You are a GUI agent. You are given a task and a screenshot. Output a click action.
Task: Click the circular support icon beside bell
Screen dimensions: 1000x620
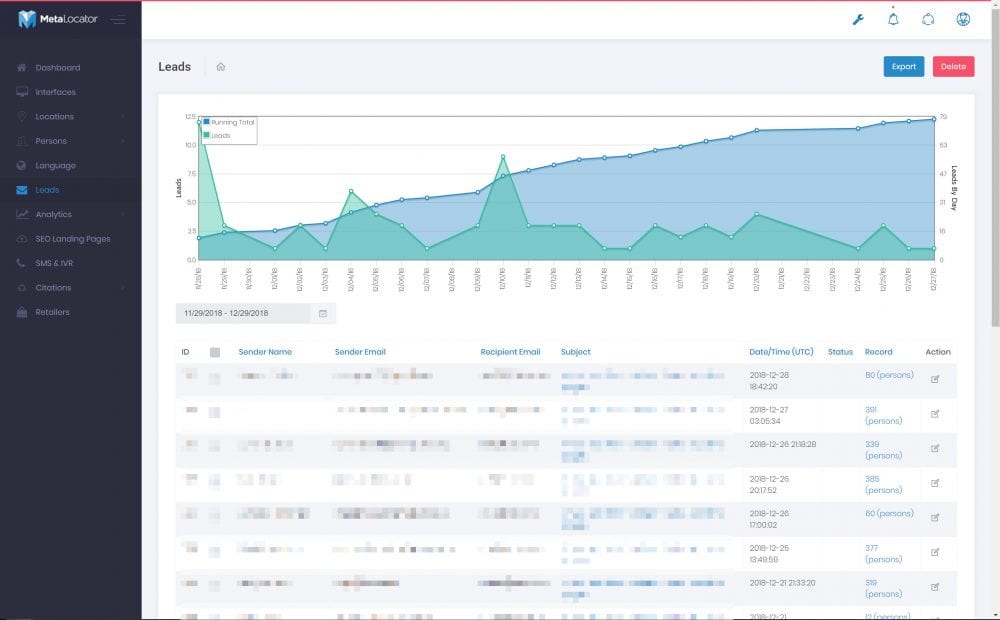pos(928,20)
